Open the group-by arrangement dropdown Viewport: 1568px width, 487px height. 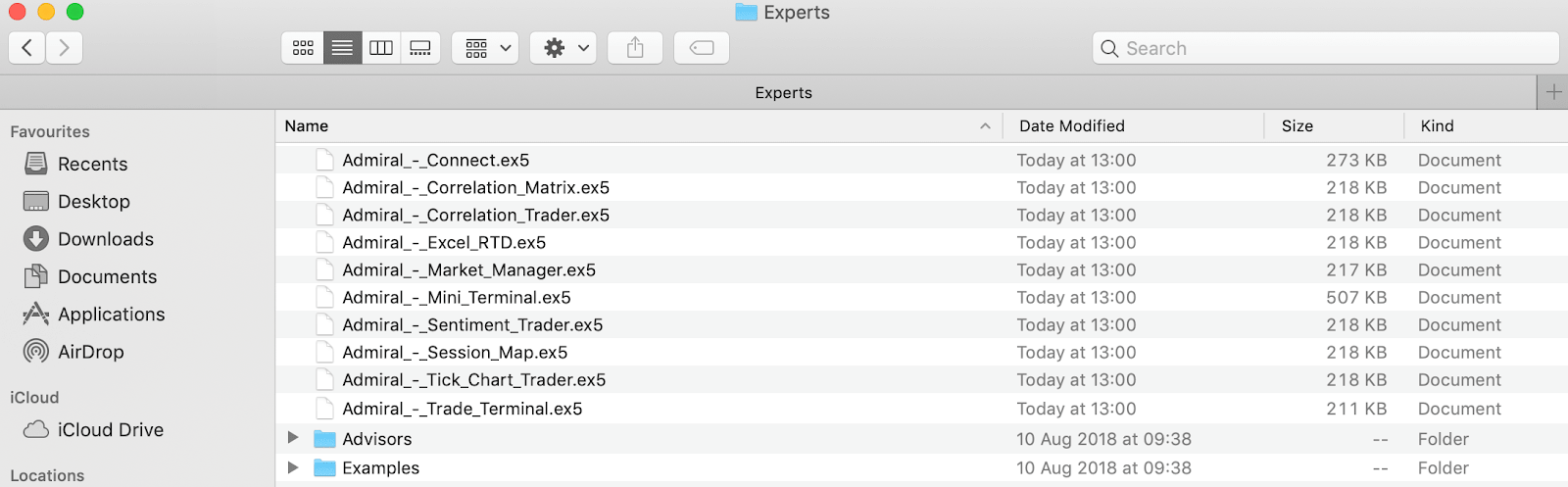point(485,48)
